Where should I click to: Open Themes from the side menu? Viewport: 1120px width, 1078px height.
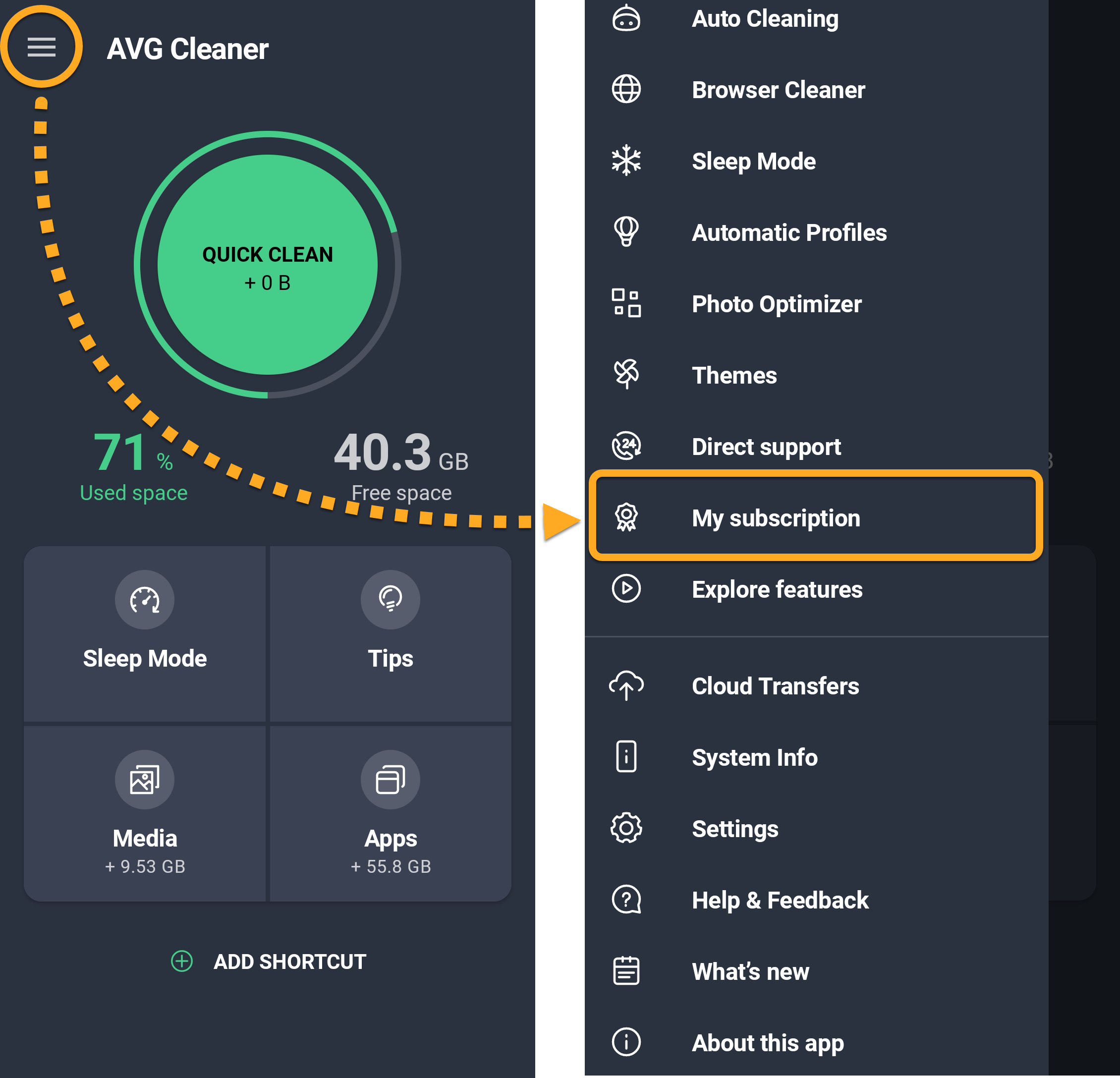734,376
